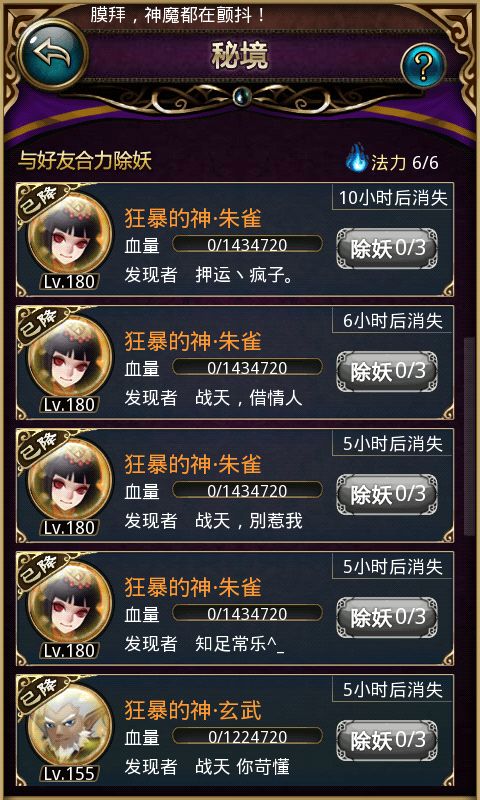Click 除妖 0/3 for 押运丶疯子's boss
Viewport: 480px width, 800px height.
point(387,248)
